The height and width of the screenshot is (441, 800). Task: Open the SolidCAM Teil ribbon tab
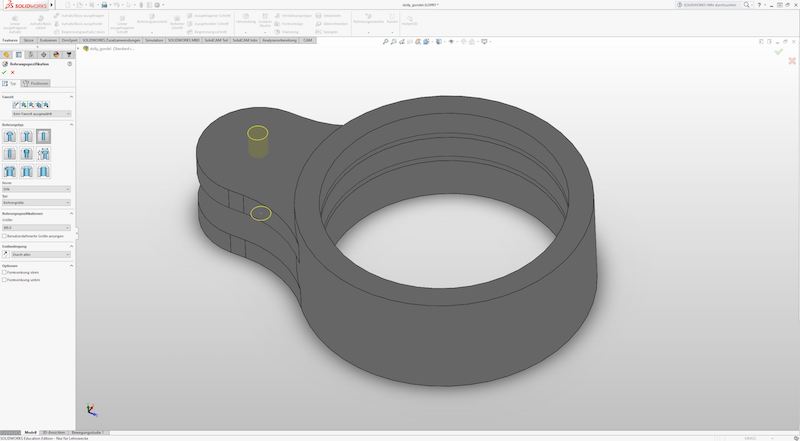pyautogui.click(x=216, y=40)
